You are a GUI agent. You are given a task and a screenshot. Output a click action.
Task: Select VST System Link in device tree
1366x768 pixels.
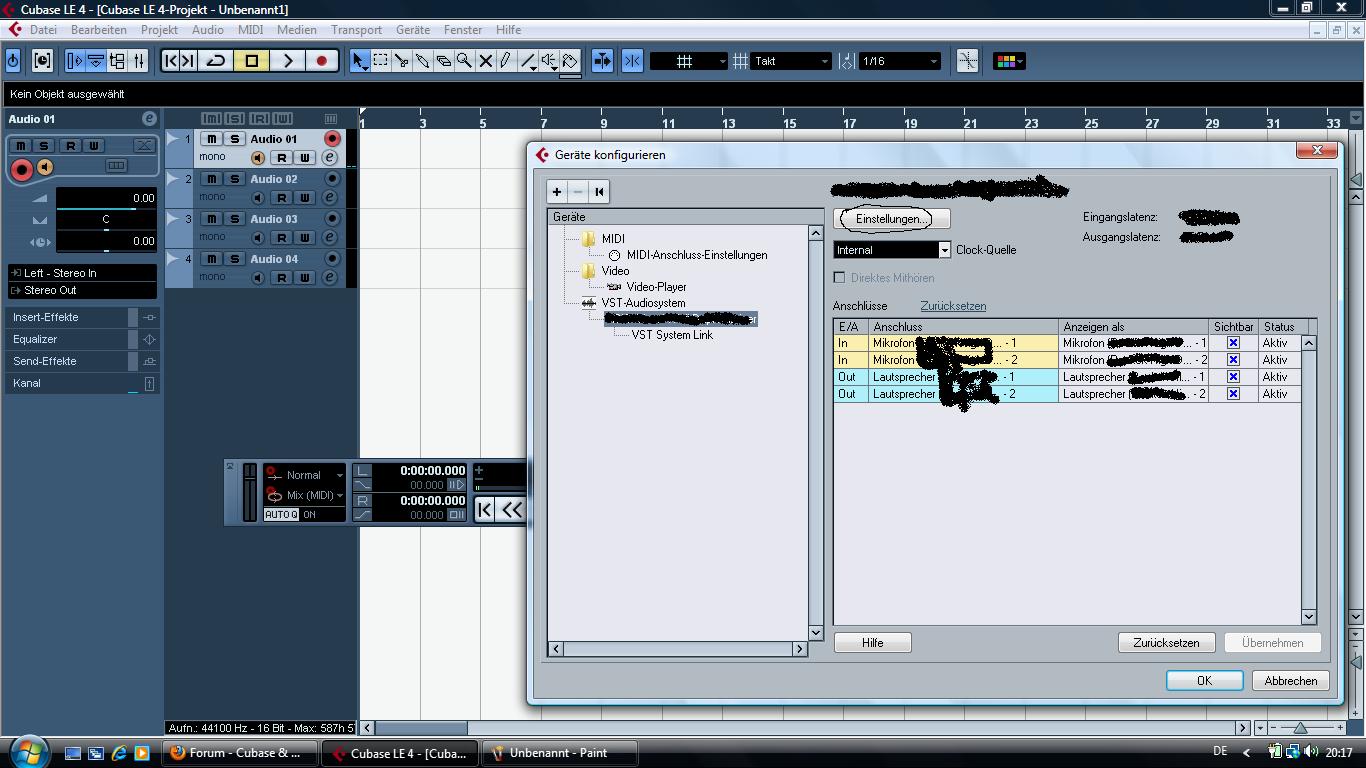pyautogui.click(x=672, y=335)
